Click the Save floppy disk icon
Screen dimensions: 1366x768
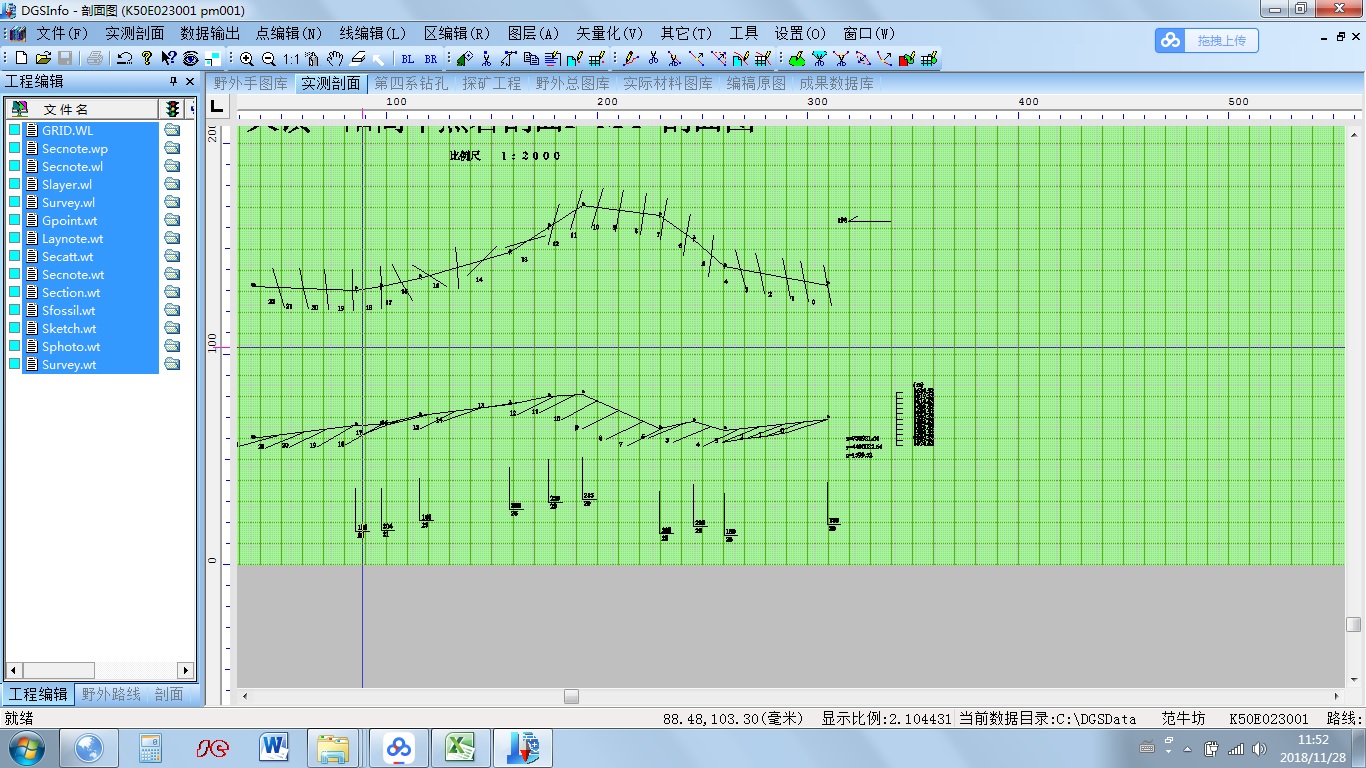65,58
